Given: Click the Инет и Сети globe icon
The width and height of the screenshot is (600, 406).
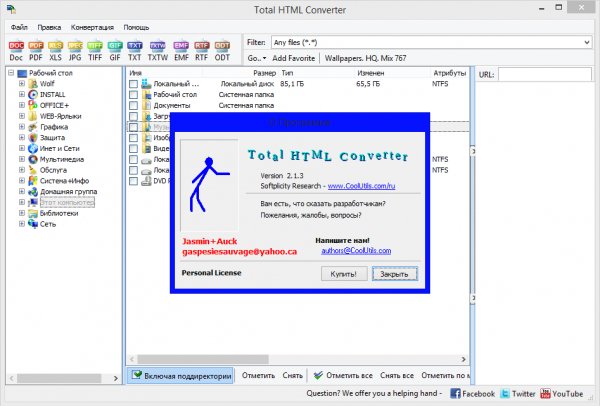Looking at the screenshot, I should (x=33, y=148).
